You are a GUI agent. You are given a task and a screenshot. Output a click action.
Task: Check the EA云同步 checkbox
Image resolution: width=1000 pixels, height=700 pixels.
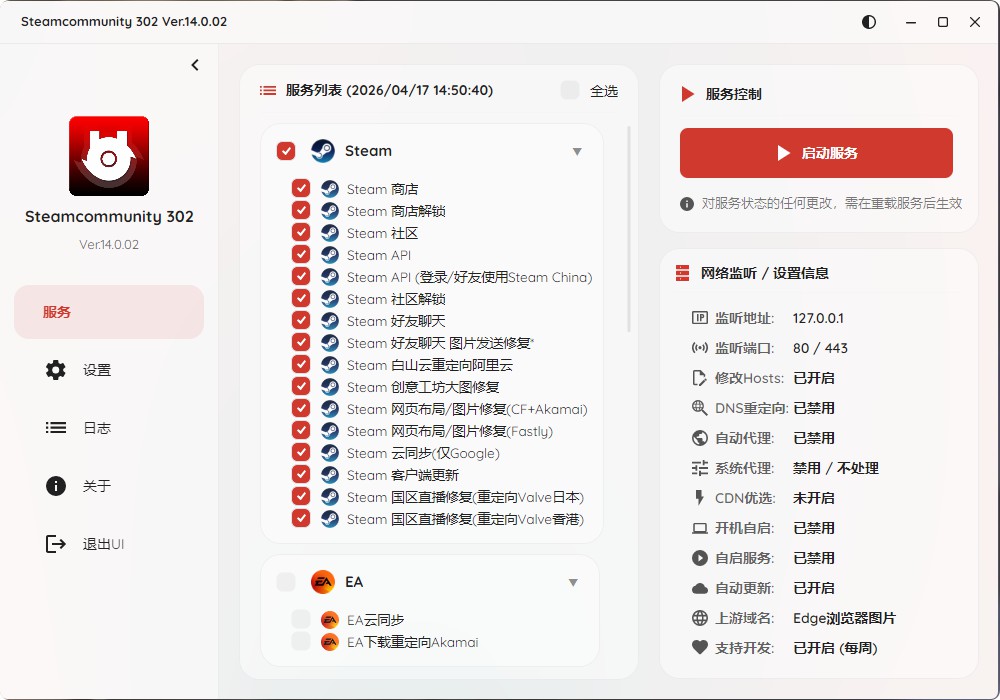[x=301, y=620]
